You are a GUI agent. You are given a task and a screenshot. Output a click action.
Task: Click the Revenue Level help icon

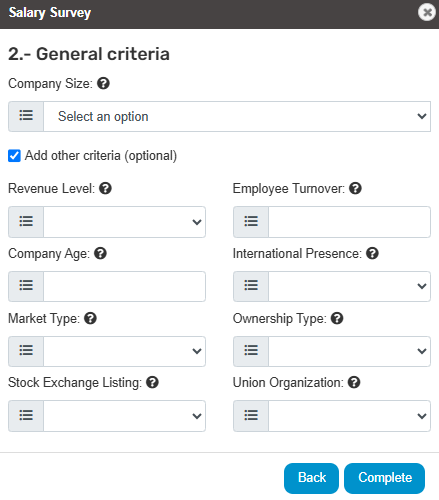[x=105, y=188]
